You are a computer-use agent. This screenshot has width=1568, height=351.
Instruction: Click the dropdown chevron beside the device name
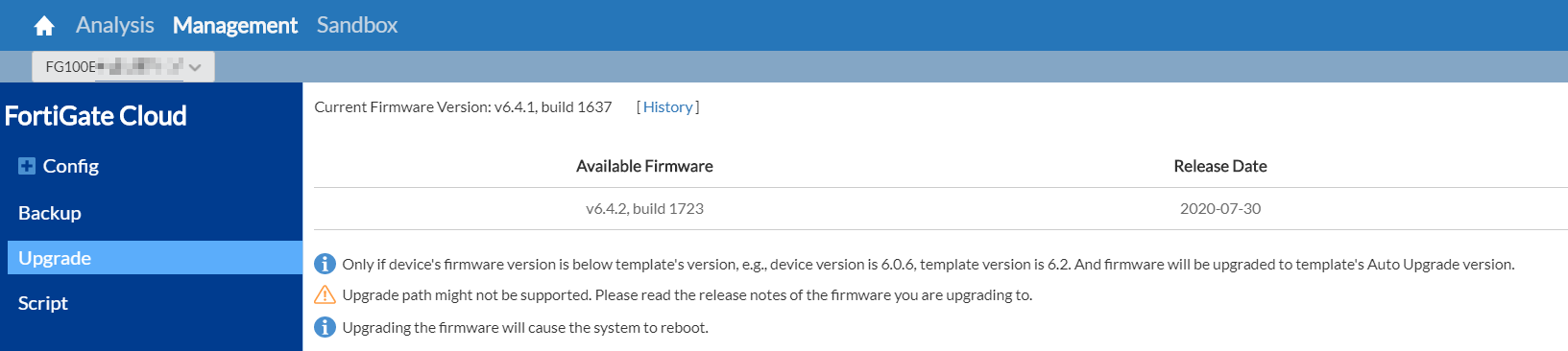195,67
